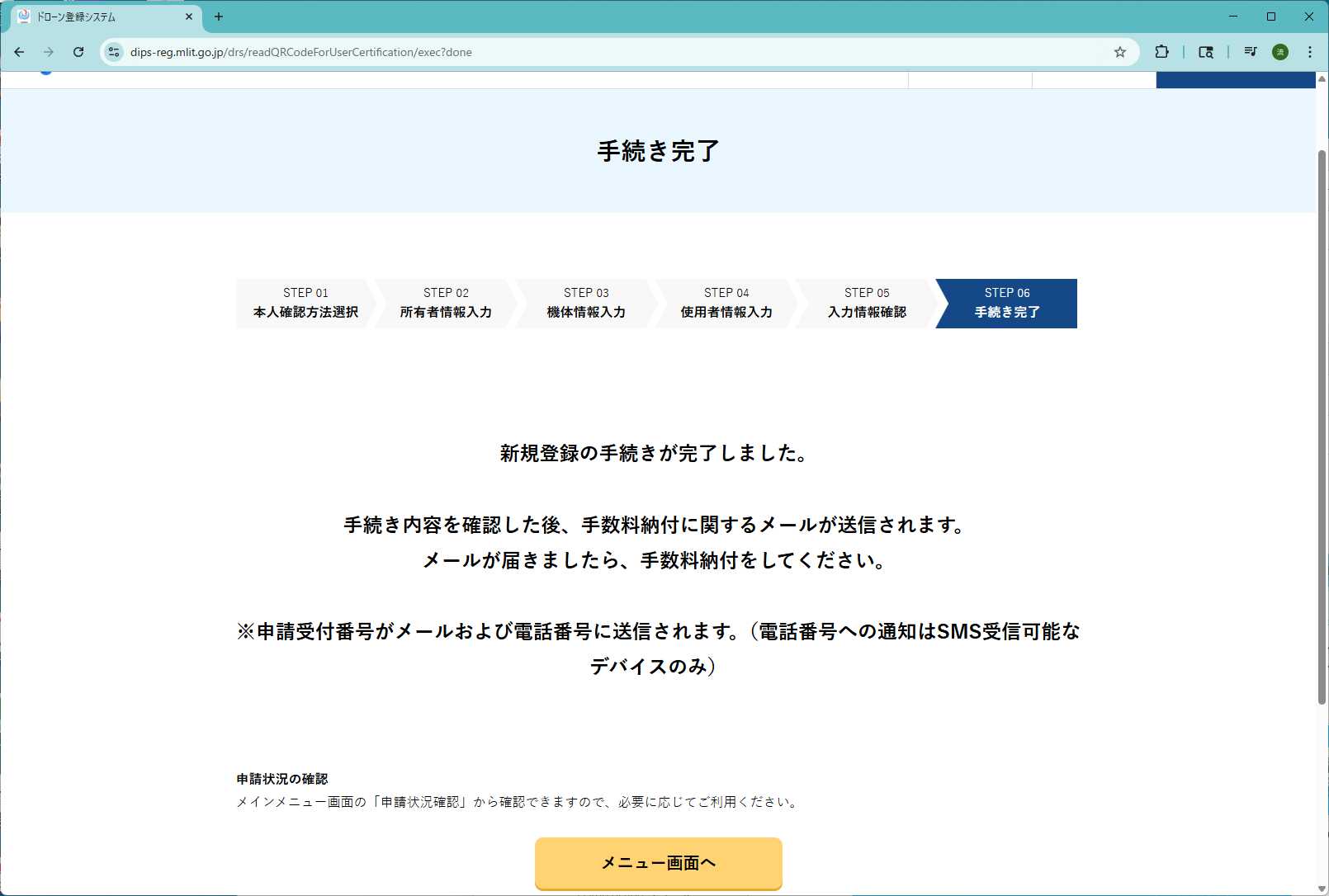The image size is (1329, 896).
Task: Minimize the browser window
Action: tap(1233, 17)
